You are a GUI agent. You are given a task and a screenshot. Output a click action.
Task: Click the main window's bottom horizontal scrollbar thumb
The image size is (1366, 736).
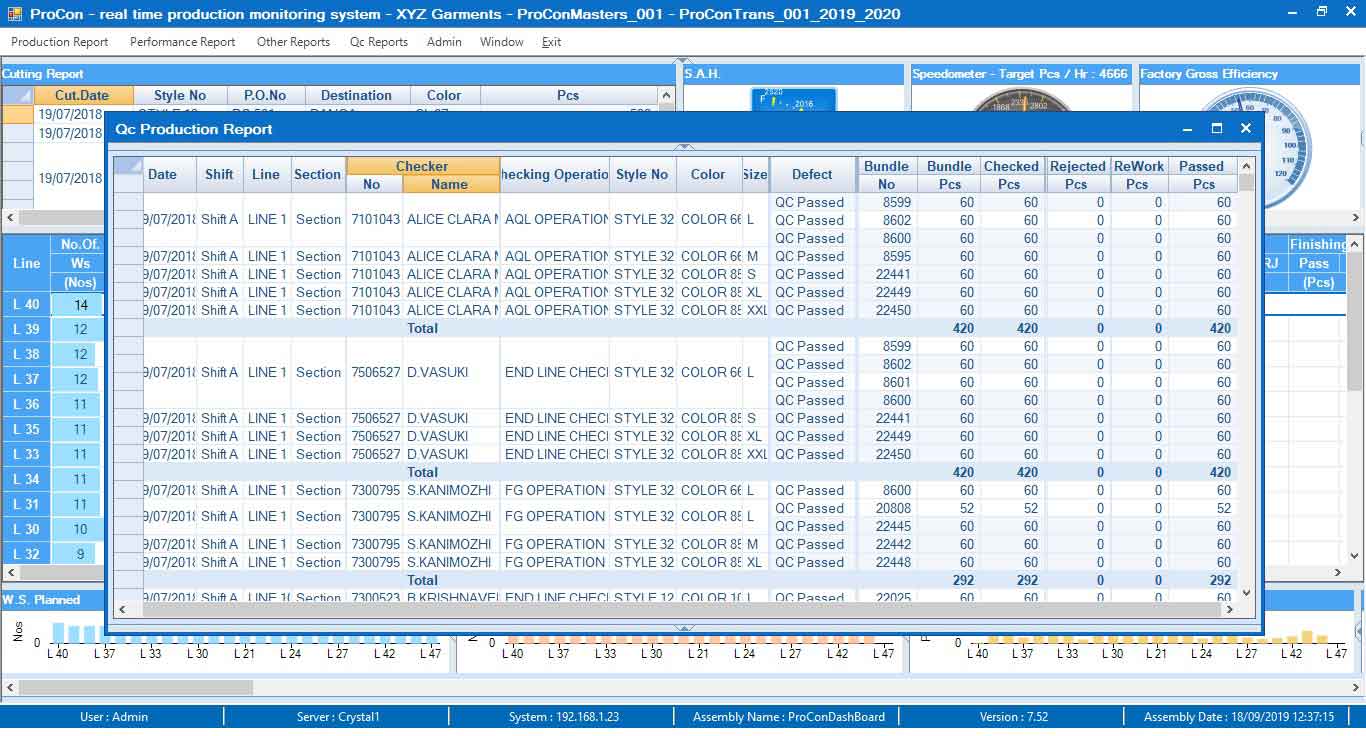point(135,688)
